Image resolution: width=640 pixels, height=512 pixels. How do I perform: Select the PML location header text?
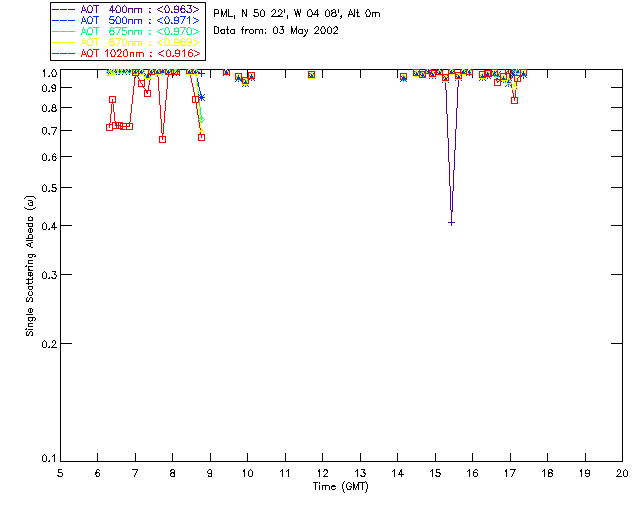pyautogui.click(x=297, y=14)
